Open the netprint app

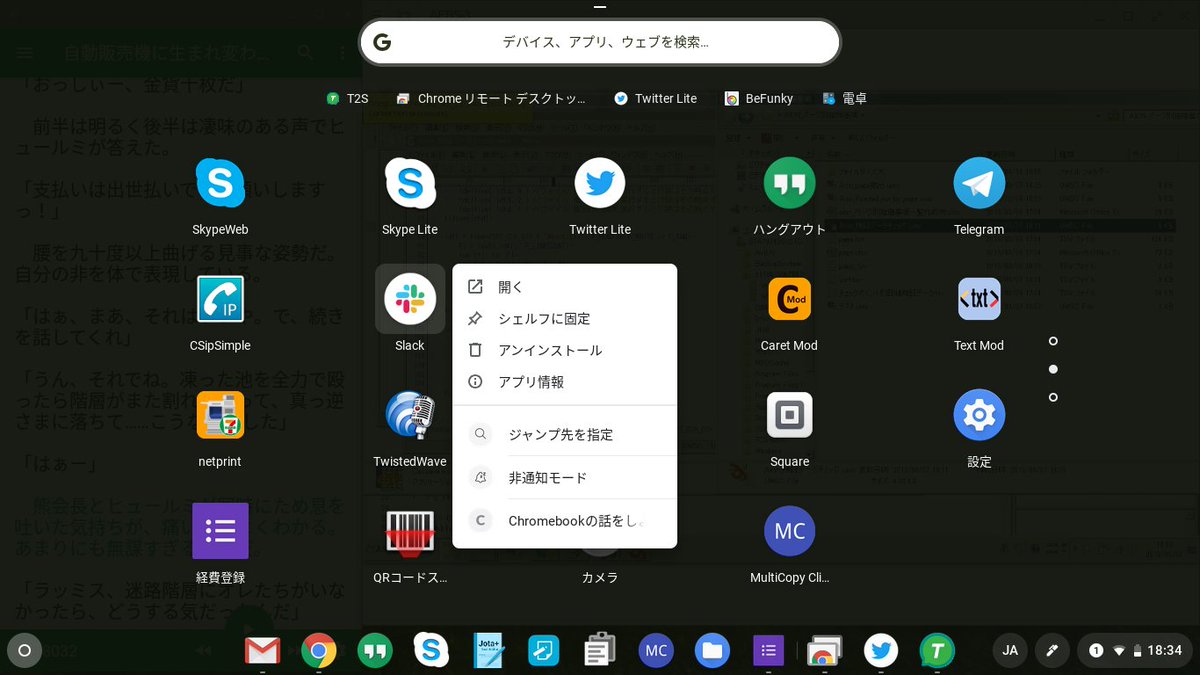point(220,415)
